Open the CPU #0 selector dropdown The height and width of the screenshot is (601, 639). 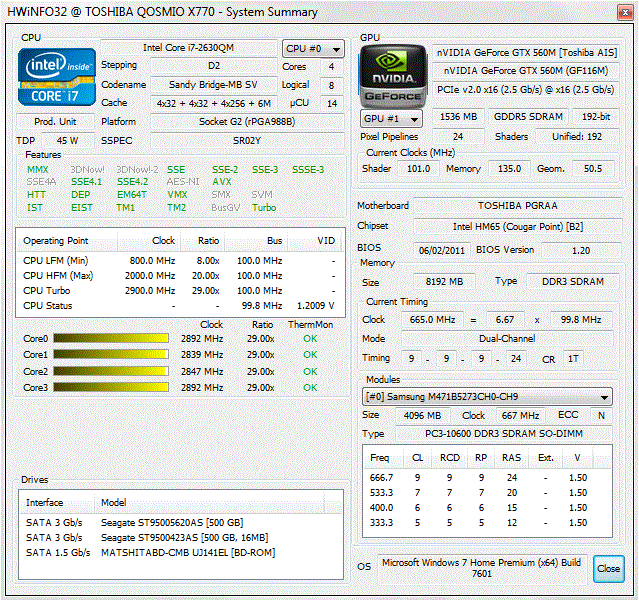click(313, 49)
